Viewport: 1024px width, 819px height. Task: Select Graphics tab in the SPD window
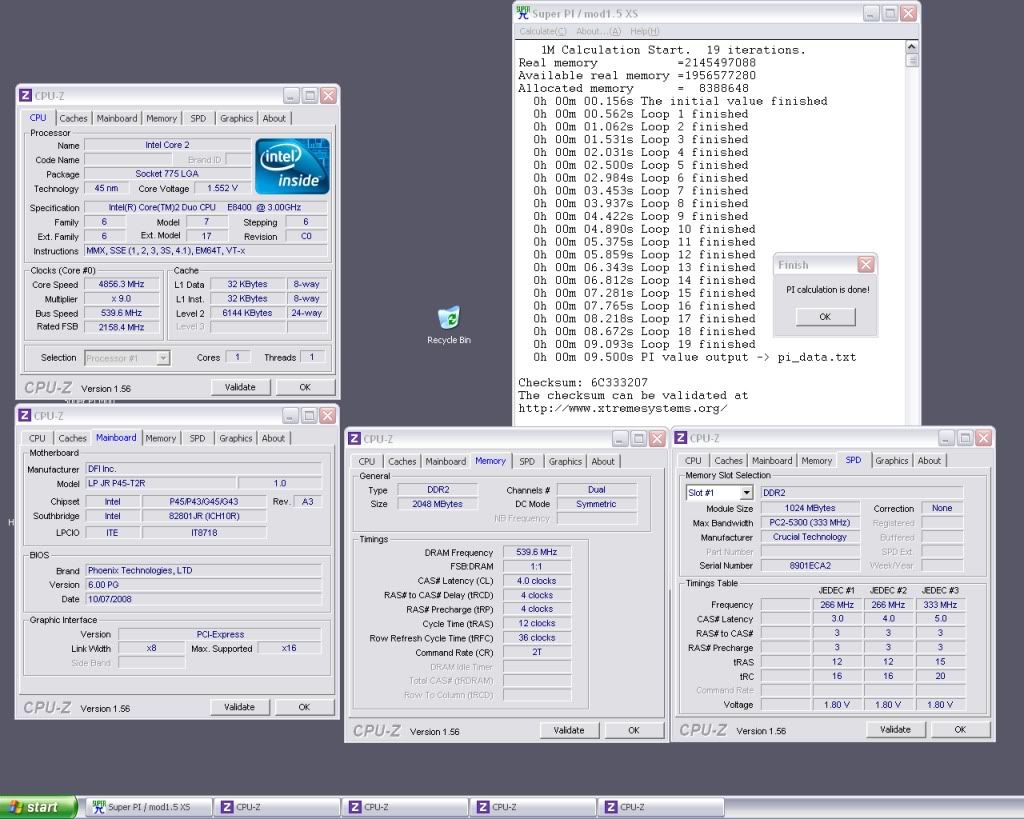[891, 461]
